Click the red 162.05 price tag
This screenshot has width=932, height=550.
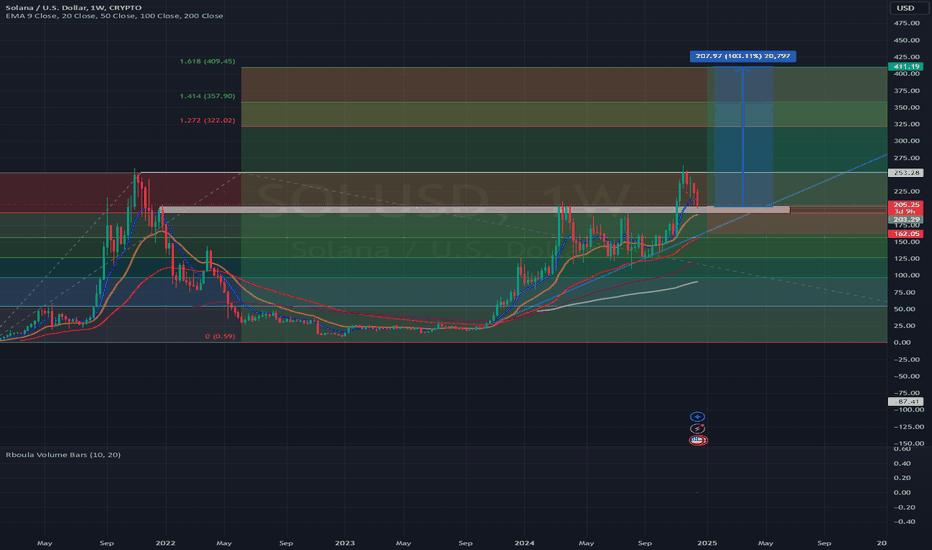pos(906,234)
